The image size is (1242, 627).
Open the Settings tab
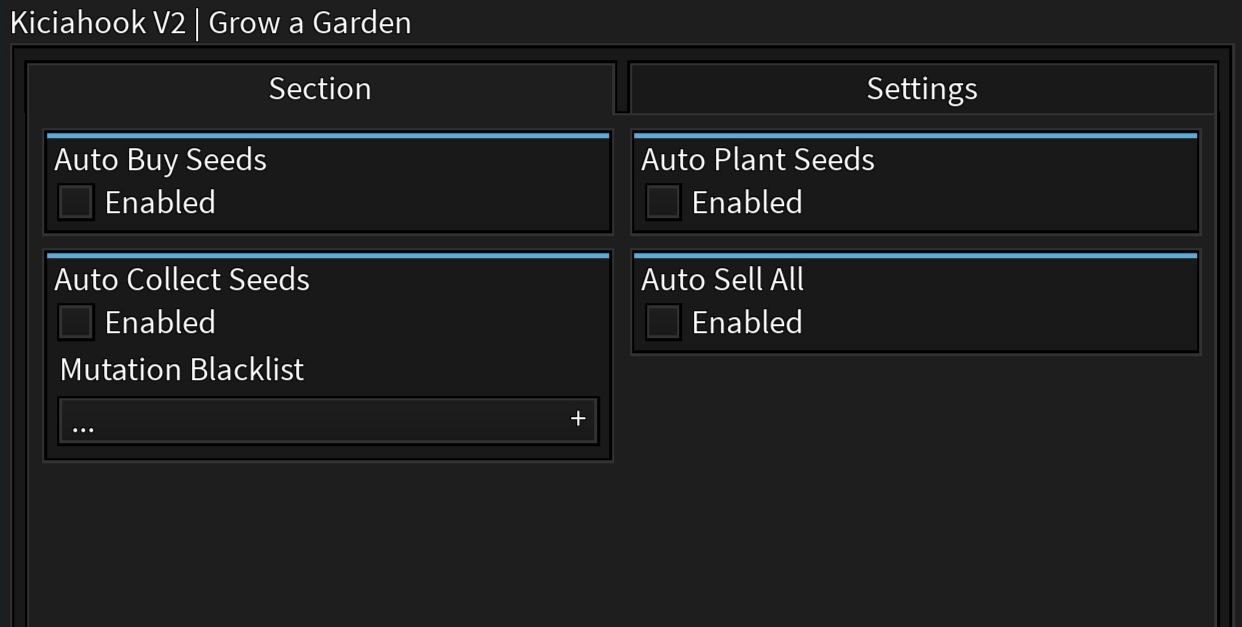pos(921,89)
